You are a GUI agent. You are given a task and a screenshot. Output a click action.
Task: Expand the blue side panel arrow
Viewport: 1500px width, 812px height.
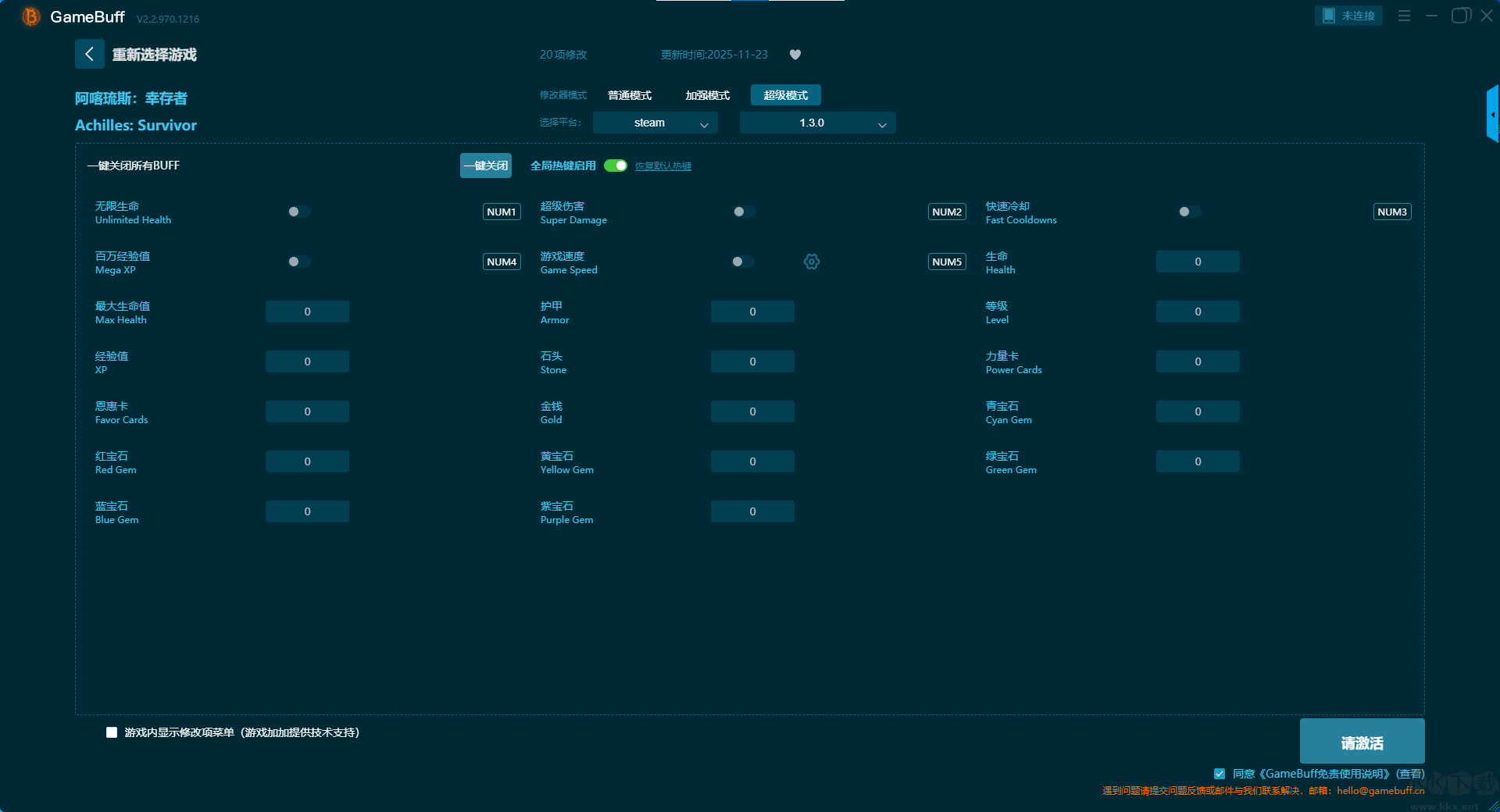pyautogui.click(x=1492, y=115)
